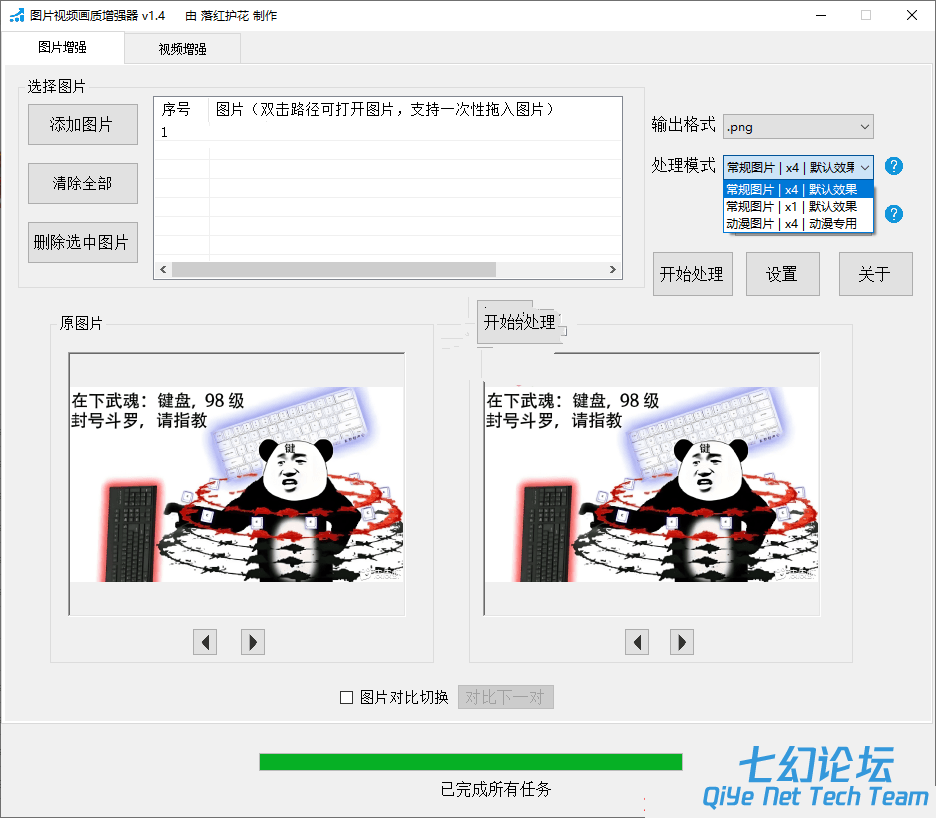936x818 pixels.
Task: Click the horizontal scrollbar thumb of image list
Action: (x=334, y=269)
